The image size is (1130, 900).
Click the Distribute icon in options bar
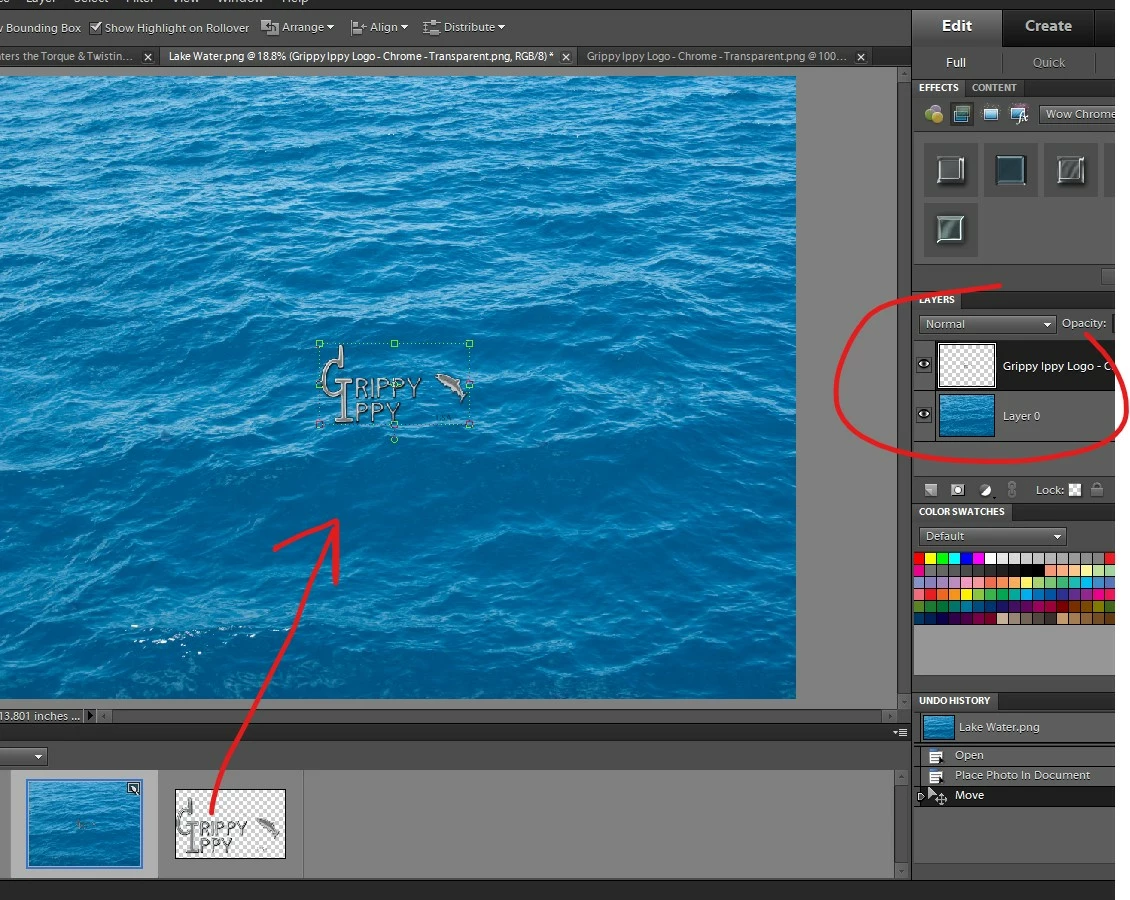(431, 27)
